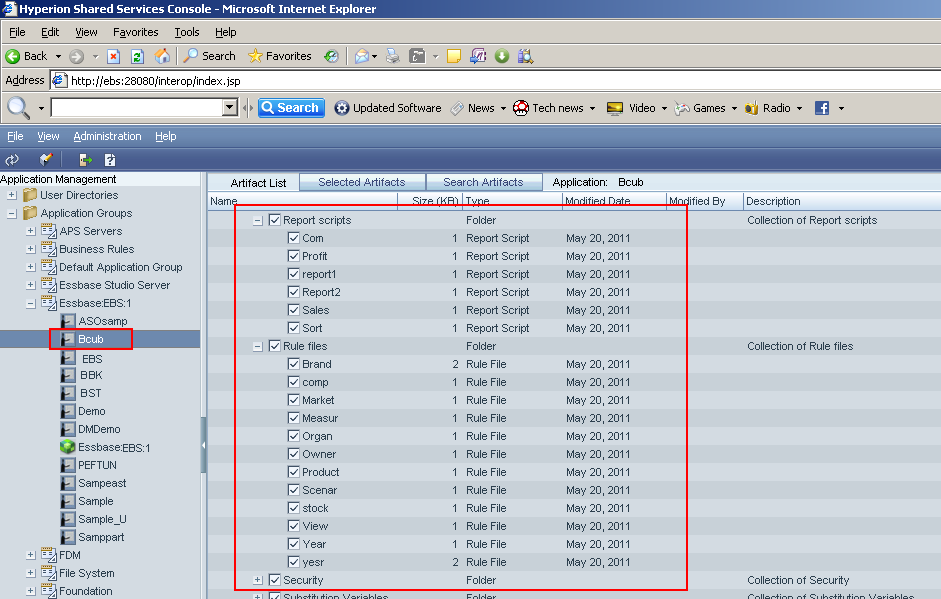Image resolution: width=941 pixels, height=599 pixels.
Task: Toggle the Security folder checkbox
Action: click(x=273, y=580)
